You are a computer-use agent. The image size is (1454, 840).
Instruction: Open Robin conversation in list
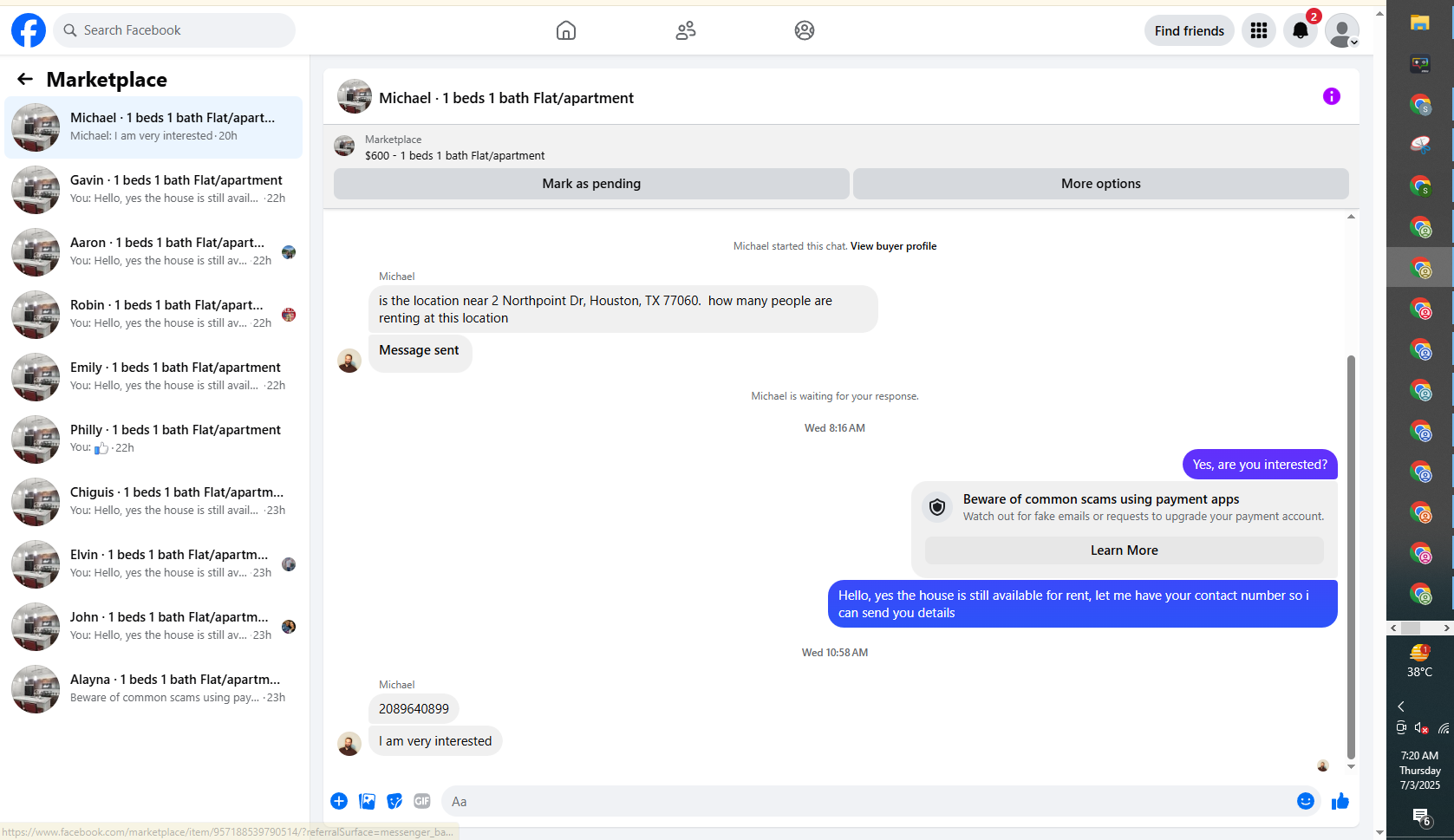[153, 315]
